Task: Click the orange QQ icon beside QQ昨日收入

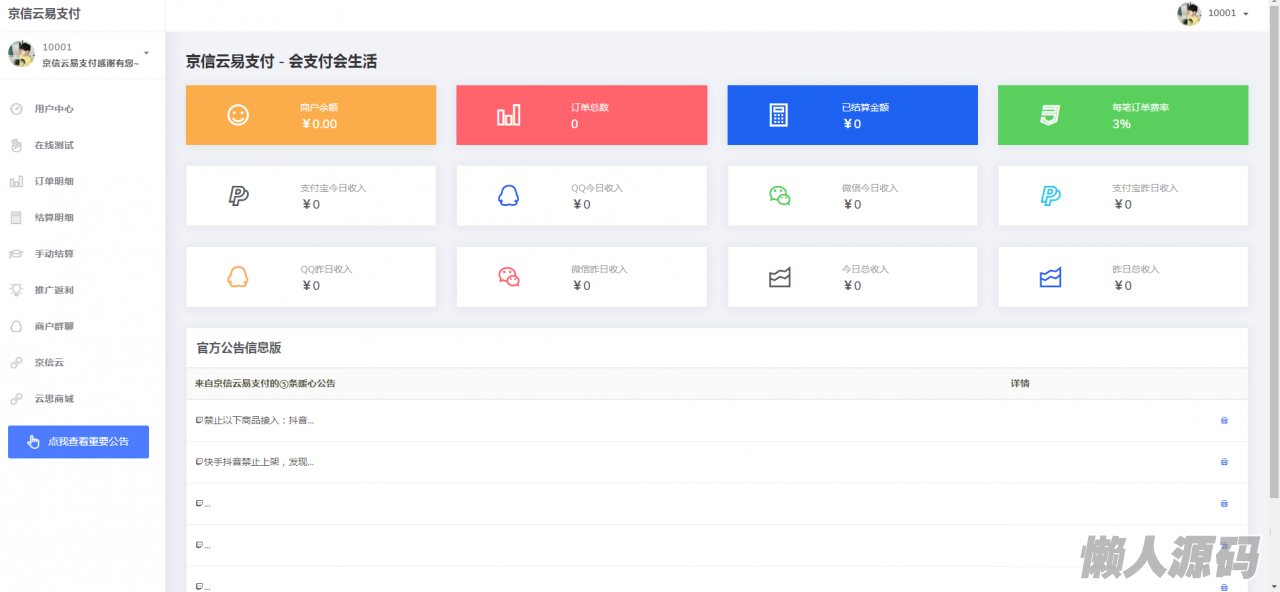Action: click(238, 277)
